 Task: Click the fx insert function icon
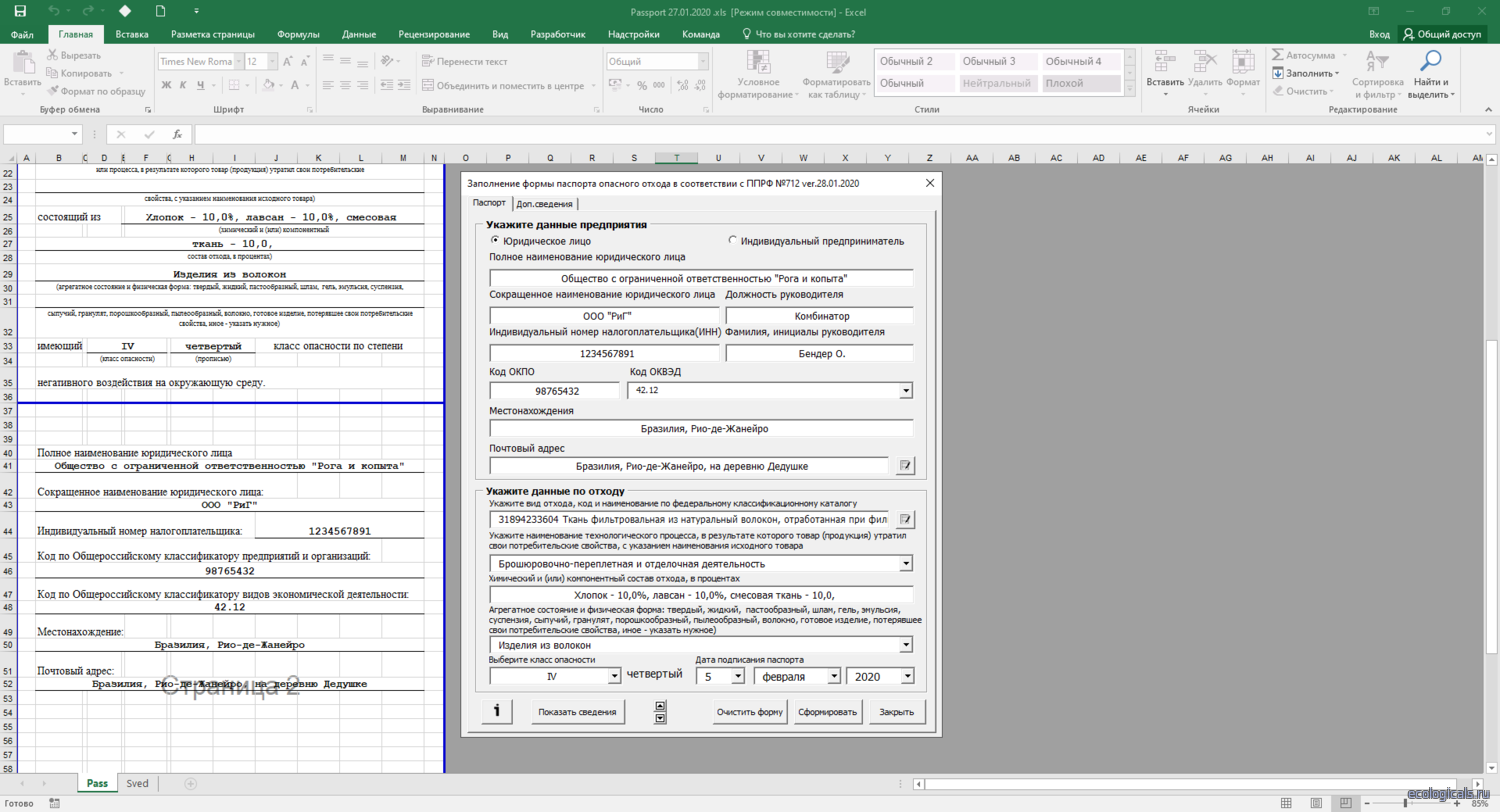[x=177, y=134]
